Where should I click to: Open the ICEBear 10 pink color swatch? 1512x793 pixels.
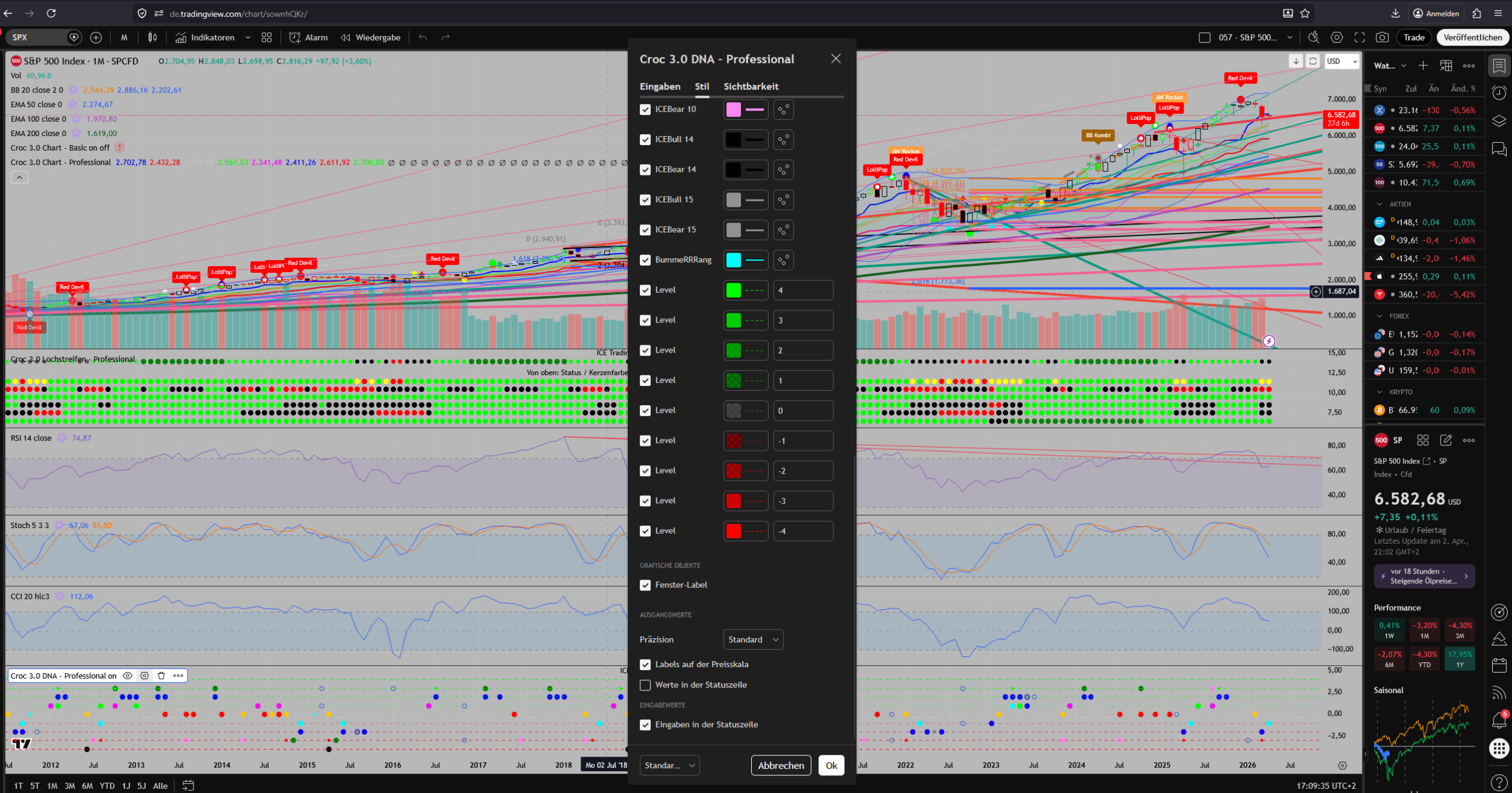click(x=733, y=109)
